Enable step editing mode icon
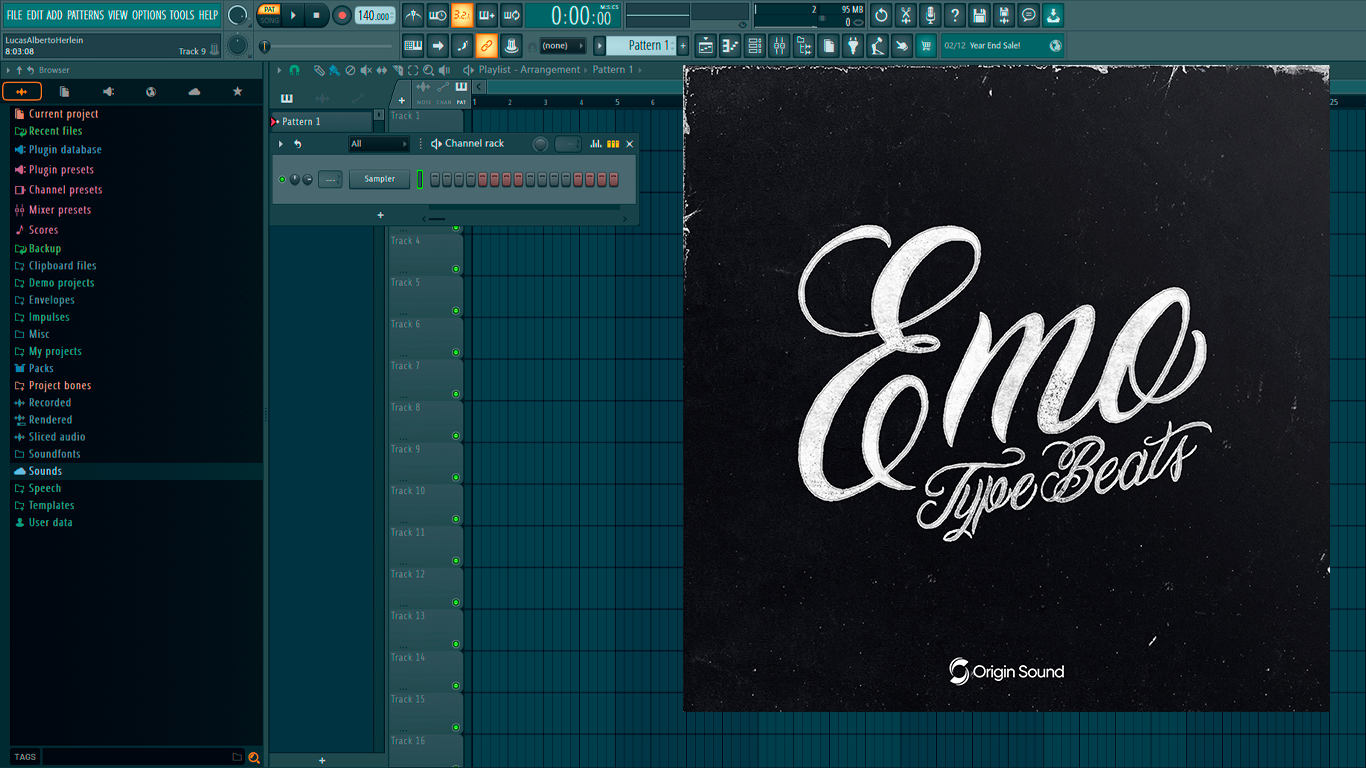Viewport: 1366px width, 768px height. click(462, 45)
